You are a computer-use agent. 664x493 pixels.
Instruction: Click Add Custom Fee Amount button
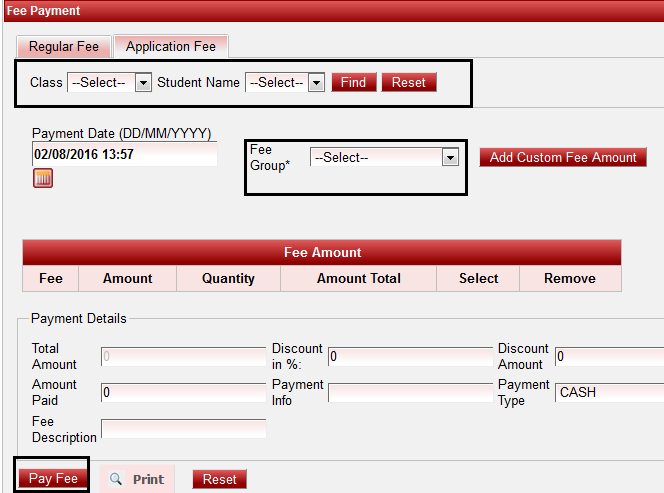563,158
